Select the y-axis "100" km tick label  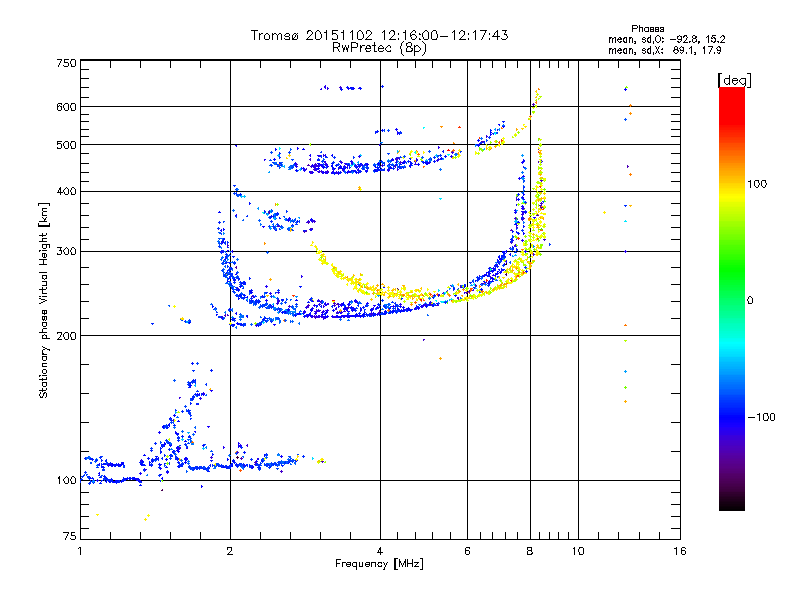[66, 480]
